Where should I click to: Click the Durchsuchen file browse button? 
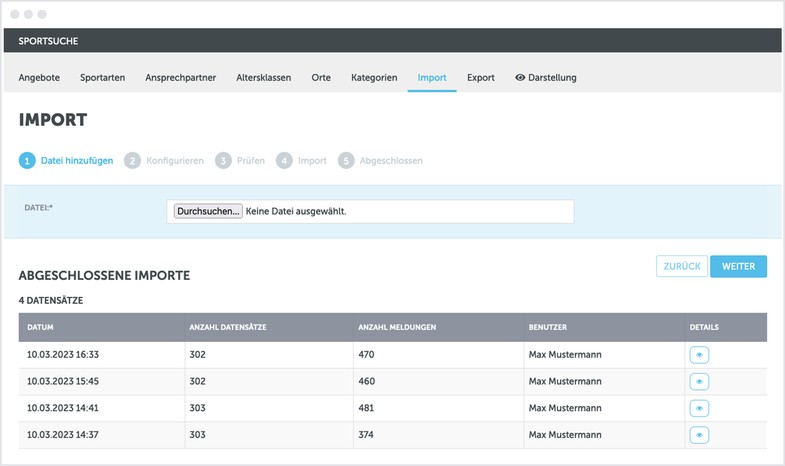tap(207, 211)
